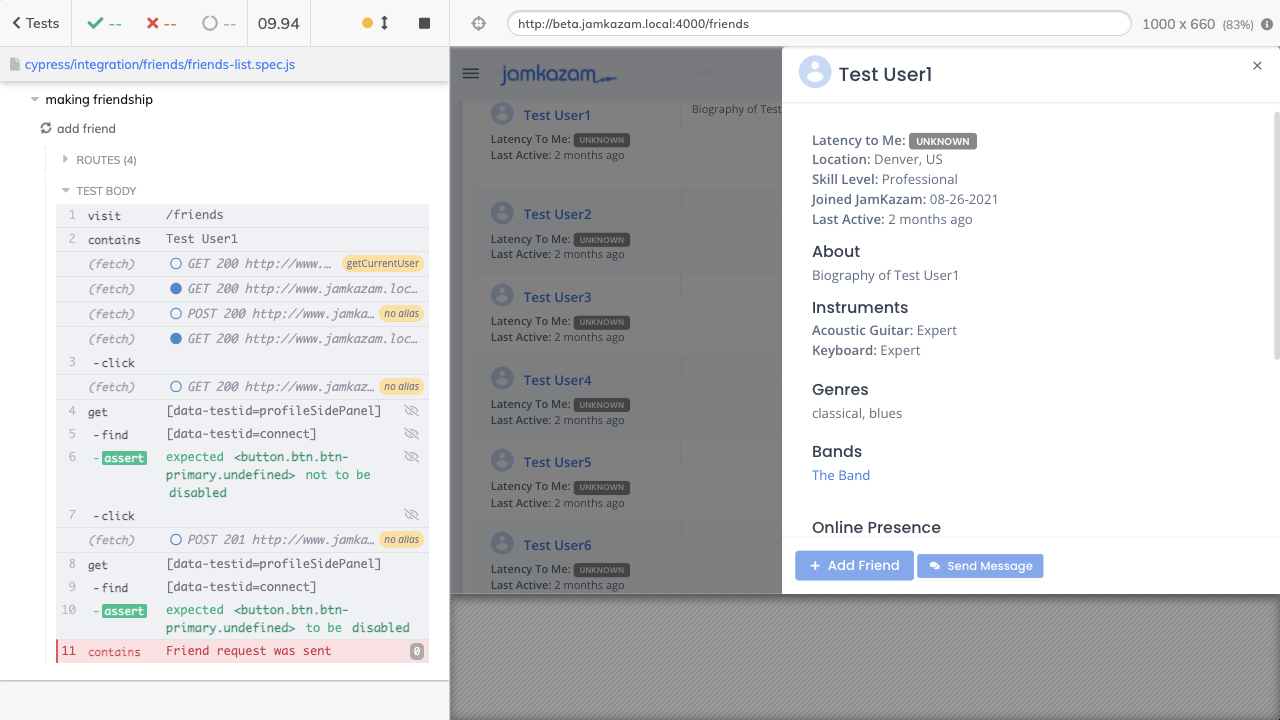Open The Band link under Bands

841,475
